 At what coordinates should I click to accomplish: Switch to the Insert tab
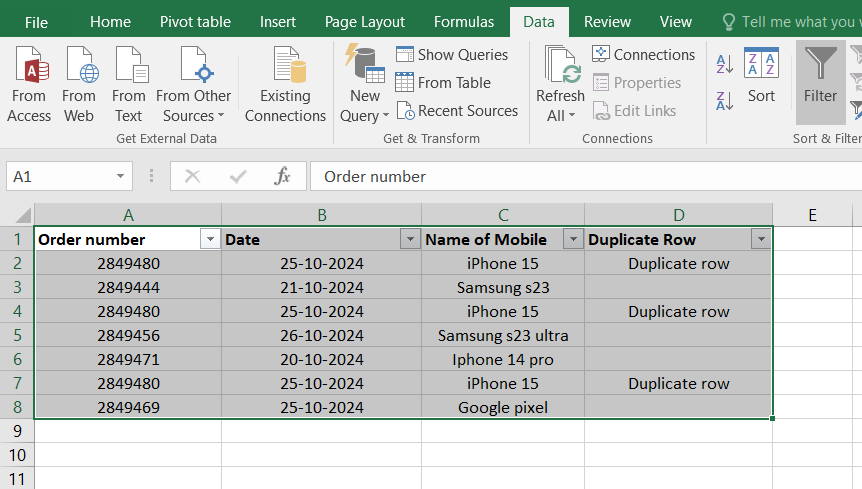pyautogui.click(x=278, y=22)
